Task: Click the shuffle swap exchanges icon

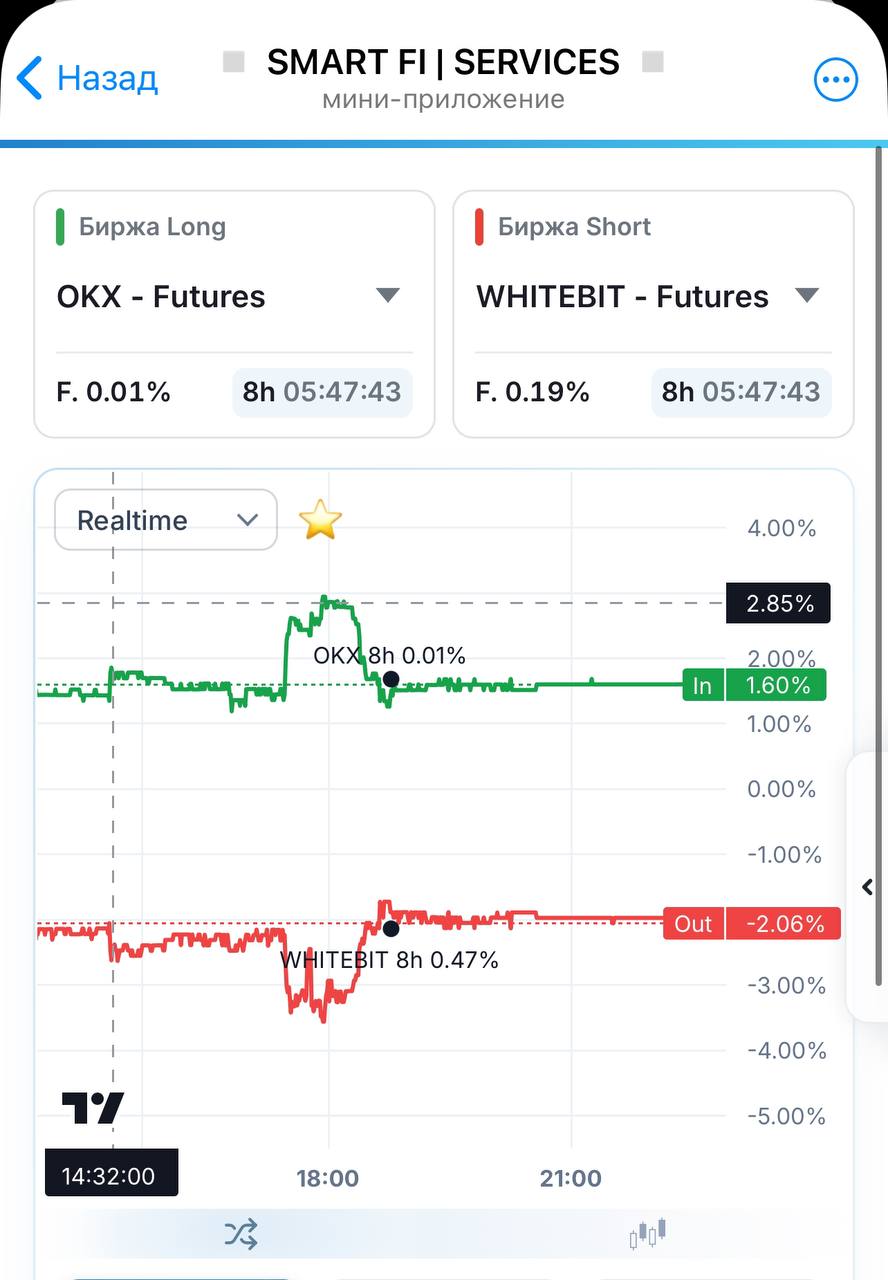Action: (x=241, y=1234)
